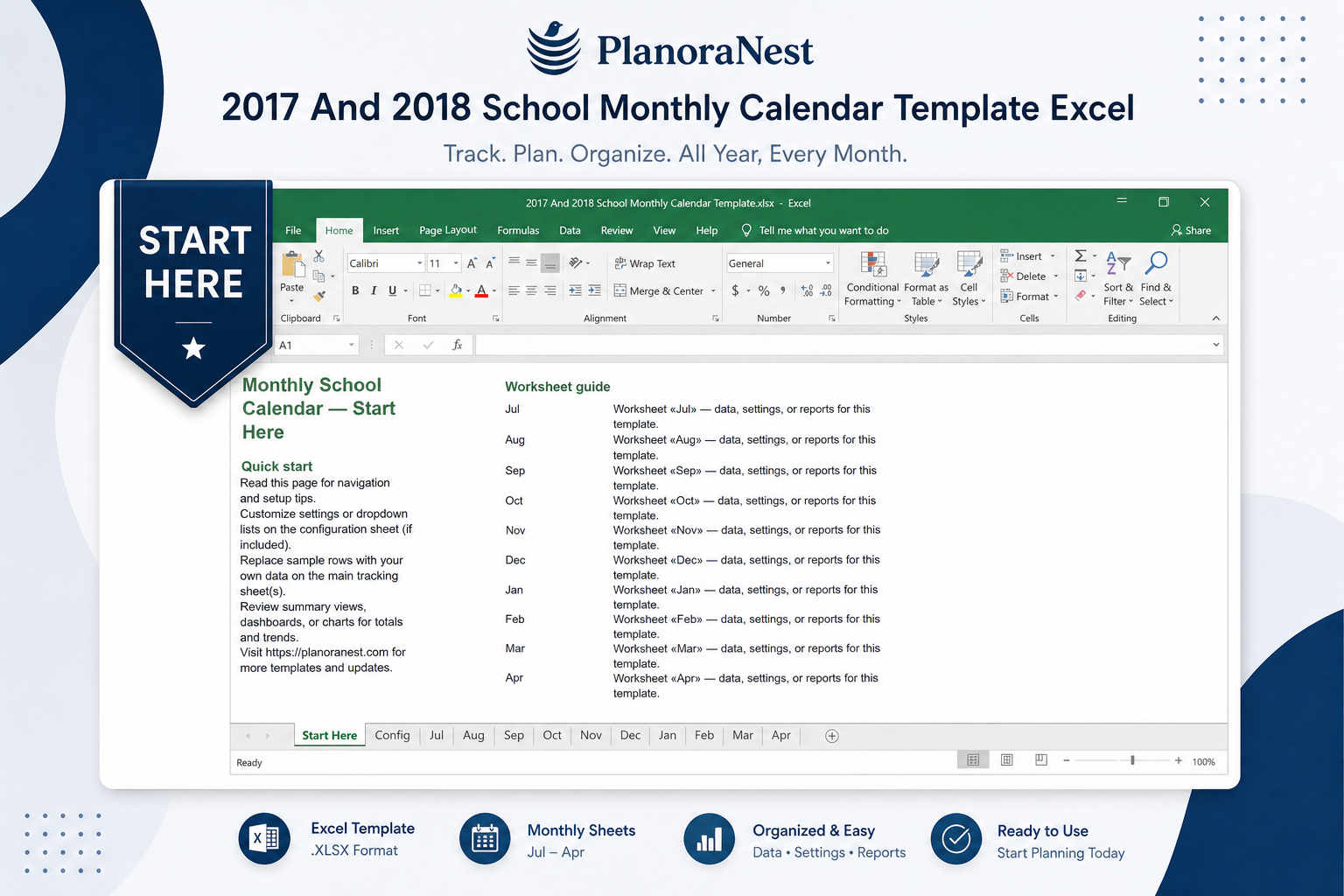Toggle Wrap Text
Viewport: 1344px width, 896px height.
point(645,263)
